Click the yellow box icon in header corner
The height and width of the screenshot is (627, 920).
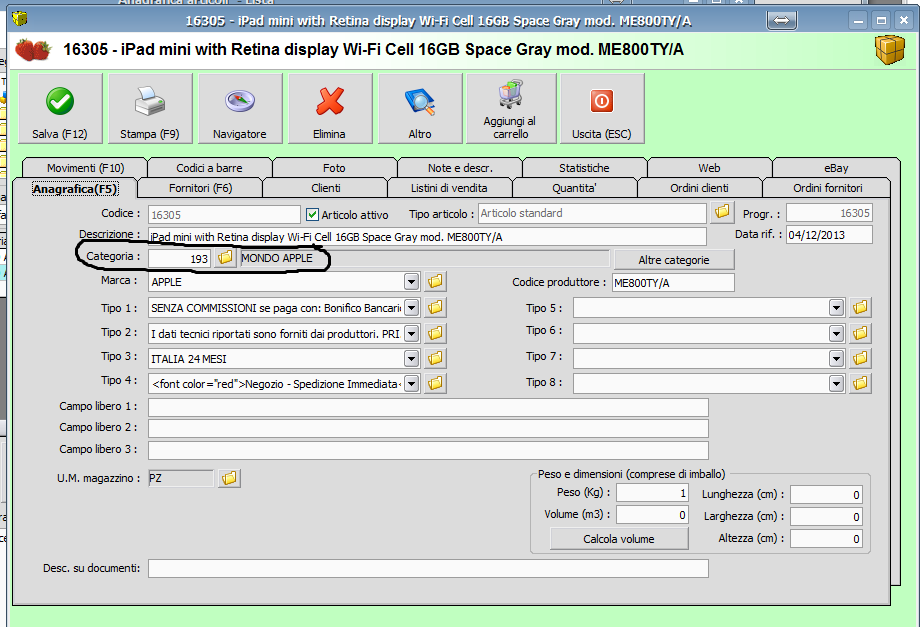coord(889,49)
